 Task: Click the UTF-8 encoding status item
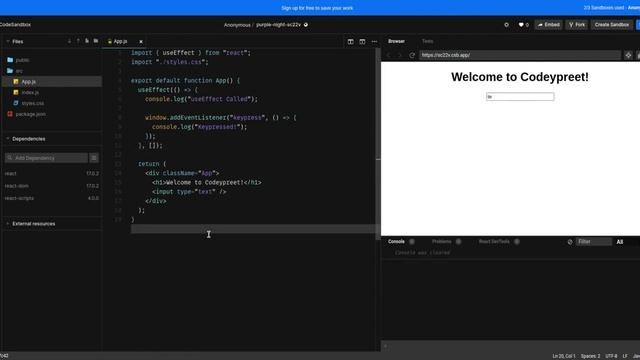tap(611, 356)
